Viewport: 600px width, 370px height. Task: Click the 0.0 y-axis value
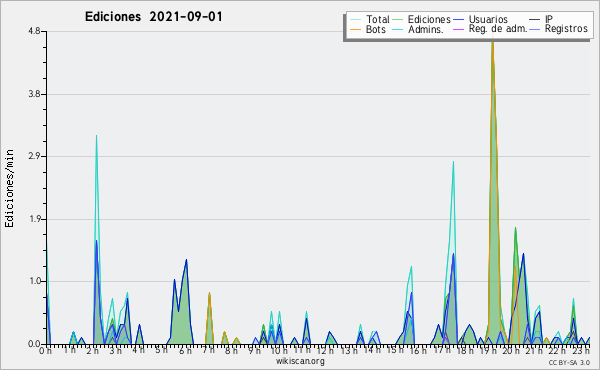34,344
